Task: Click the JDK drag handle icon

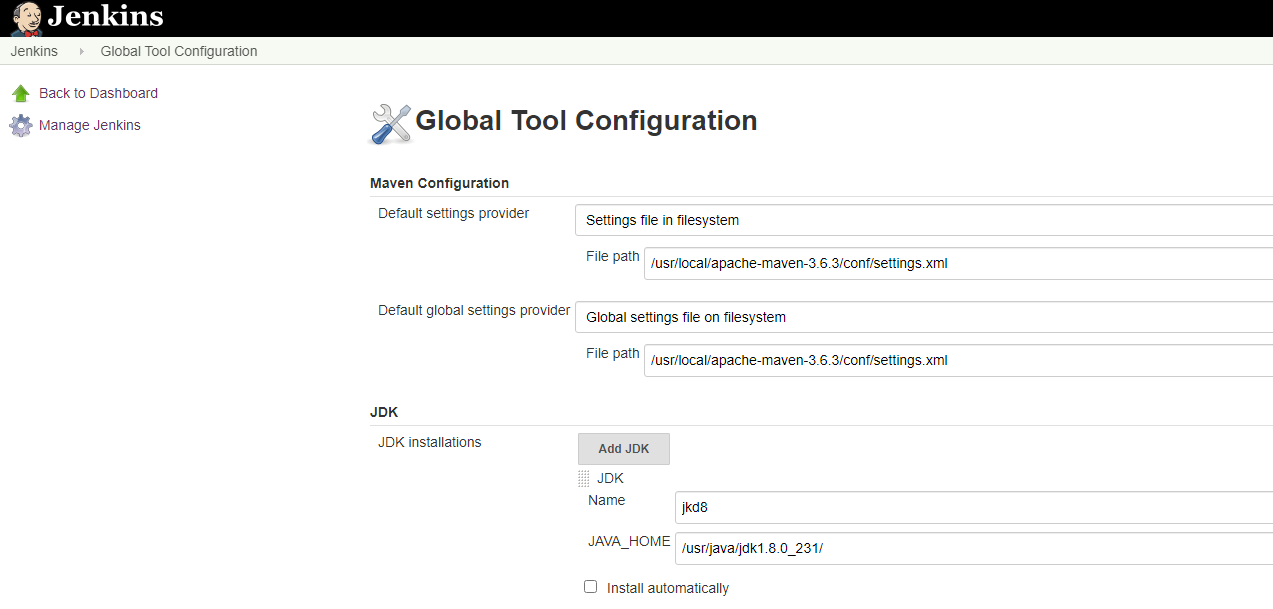Action: tap(584, 479)
